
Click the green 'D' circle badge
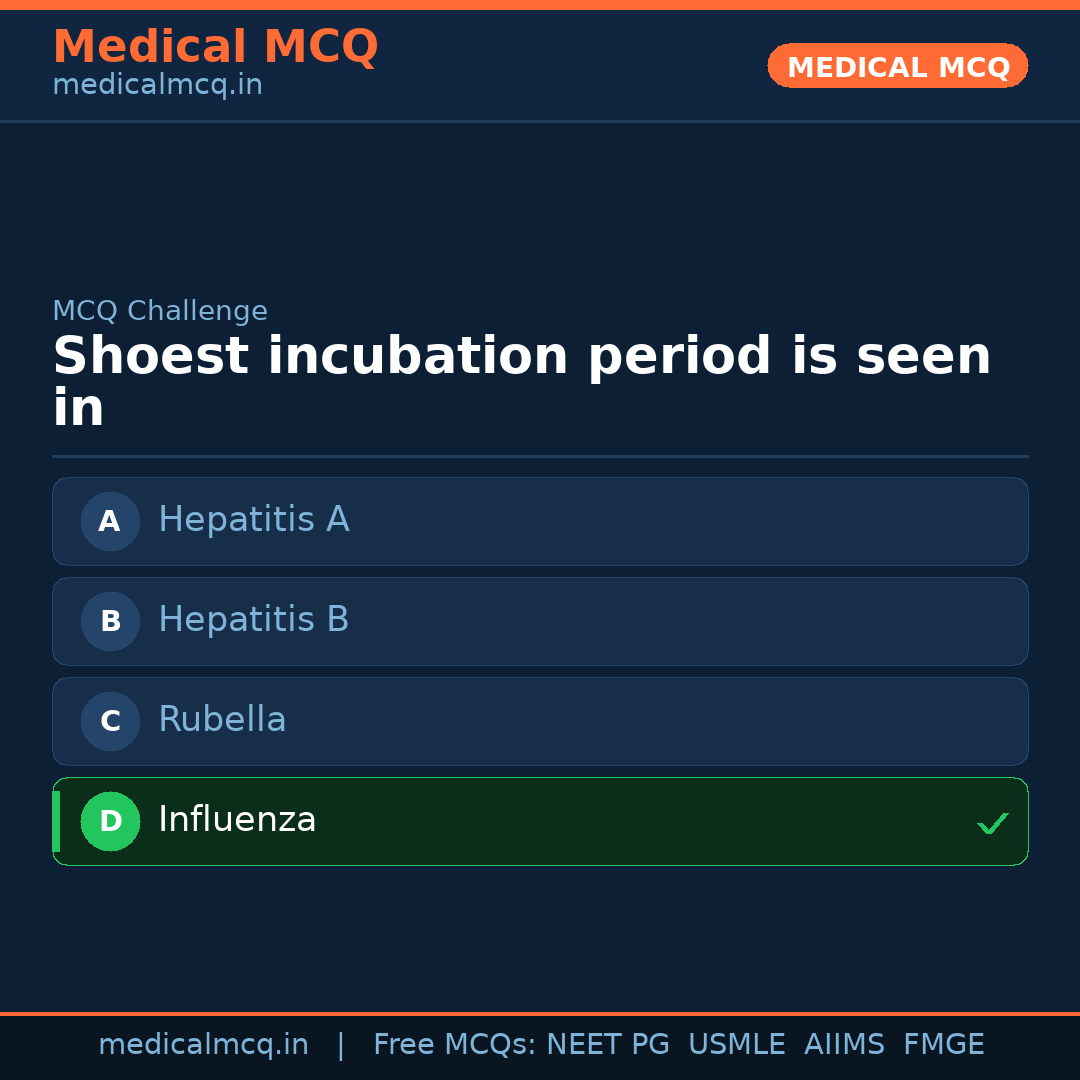[x=110, y=821]
